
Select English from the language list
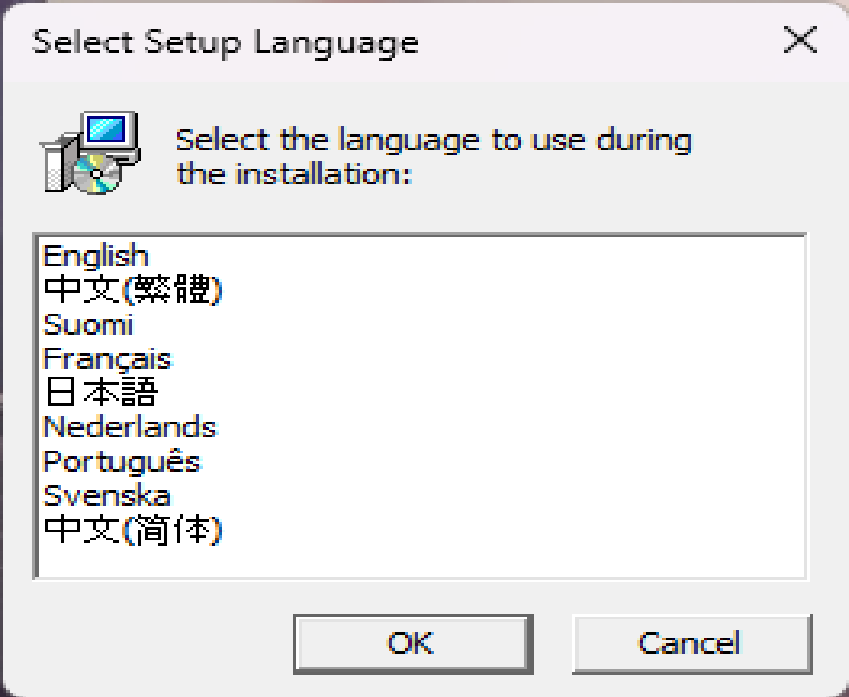pyautogui.click(x=96, y=256)
